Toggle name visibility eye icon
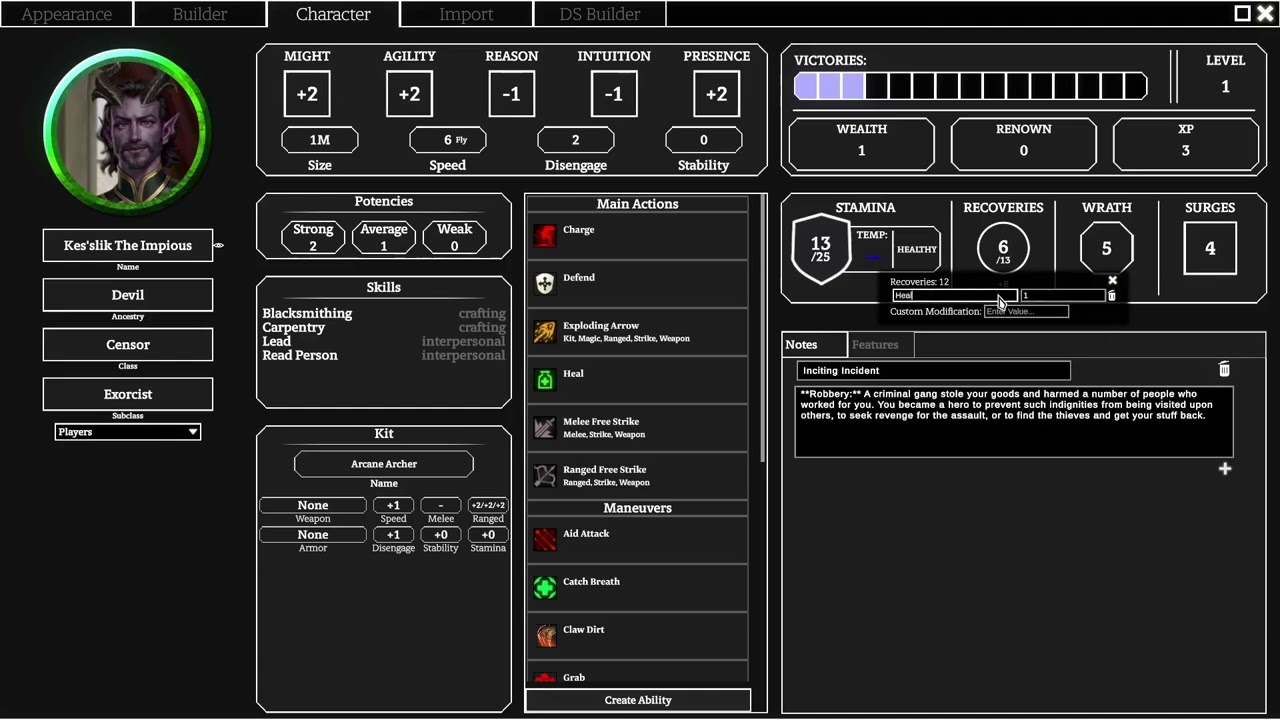Viewport: 1280px width, 720px height. coord(218,245)
